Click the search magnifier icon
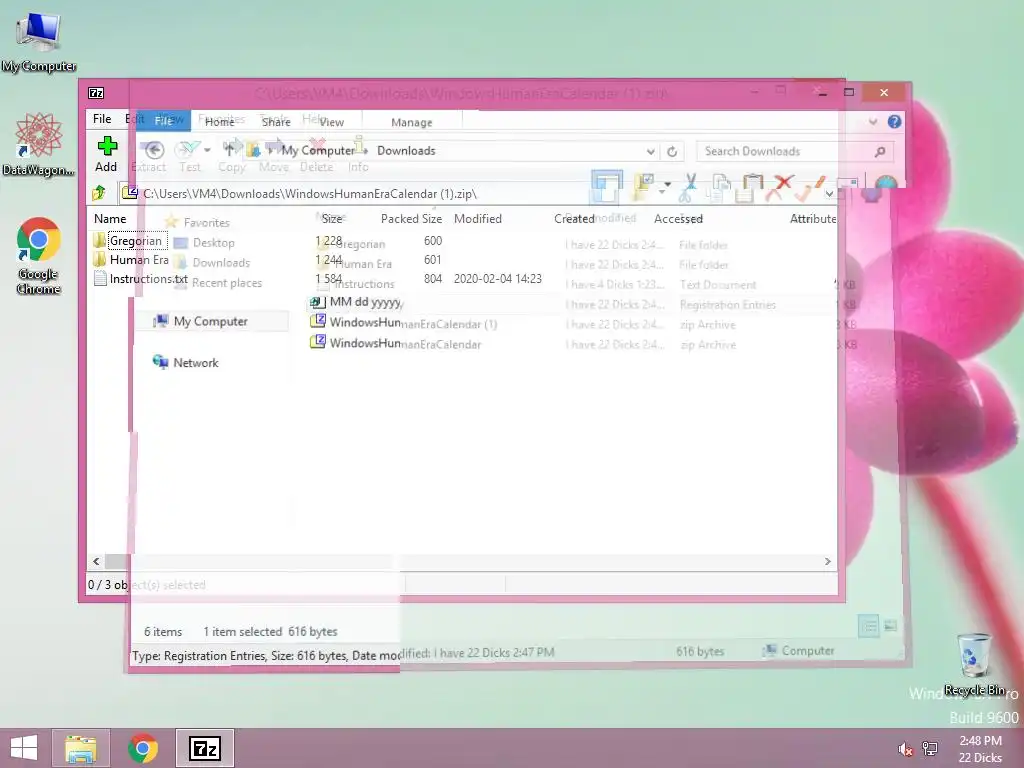The image size is (1024, 768). pyautogui.click(x=880, y=152)
